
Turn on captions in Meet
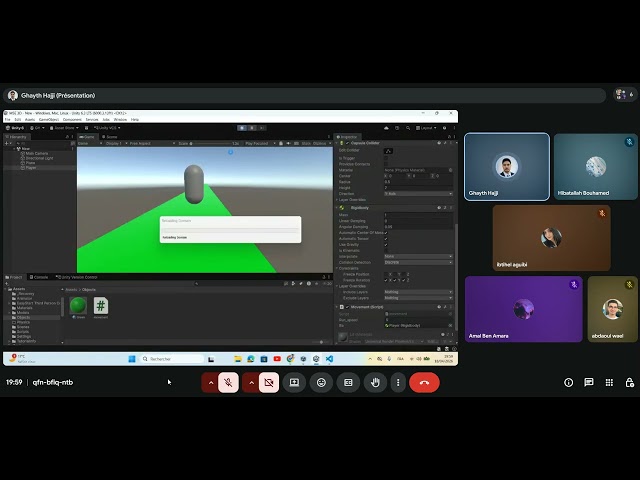348,382
